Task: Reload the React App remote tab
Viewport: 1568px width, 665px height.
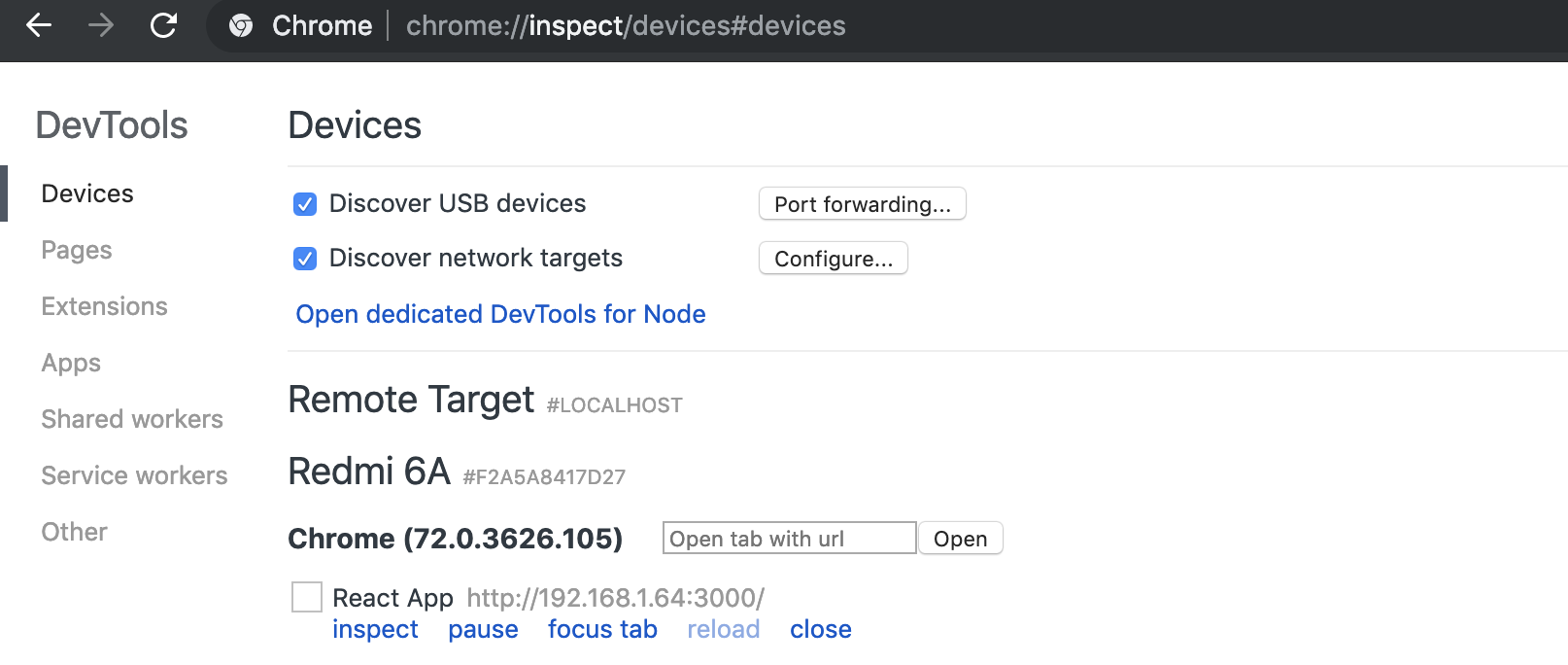Action: click(724, 629)
